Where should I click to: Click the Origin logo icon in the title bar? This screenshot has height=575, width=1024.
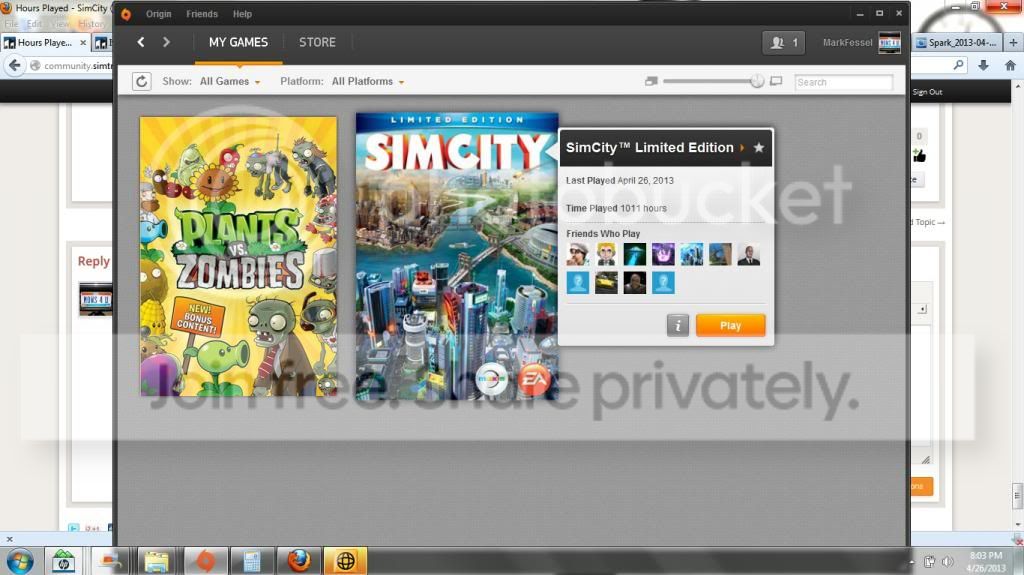126,14
